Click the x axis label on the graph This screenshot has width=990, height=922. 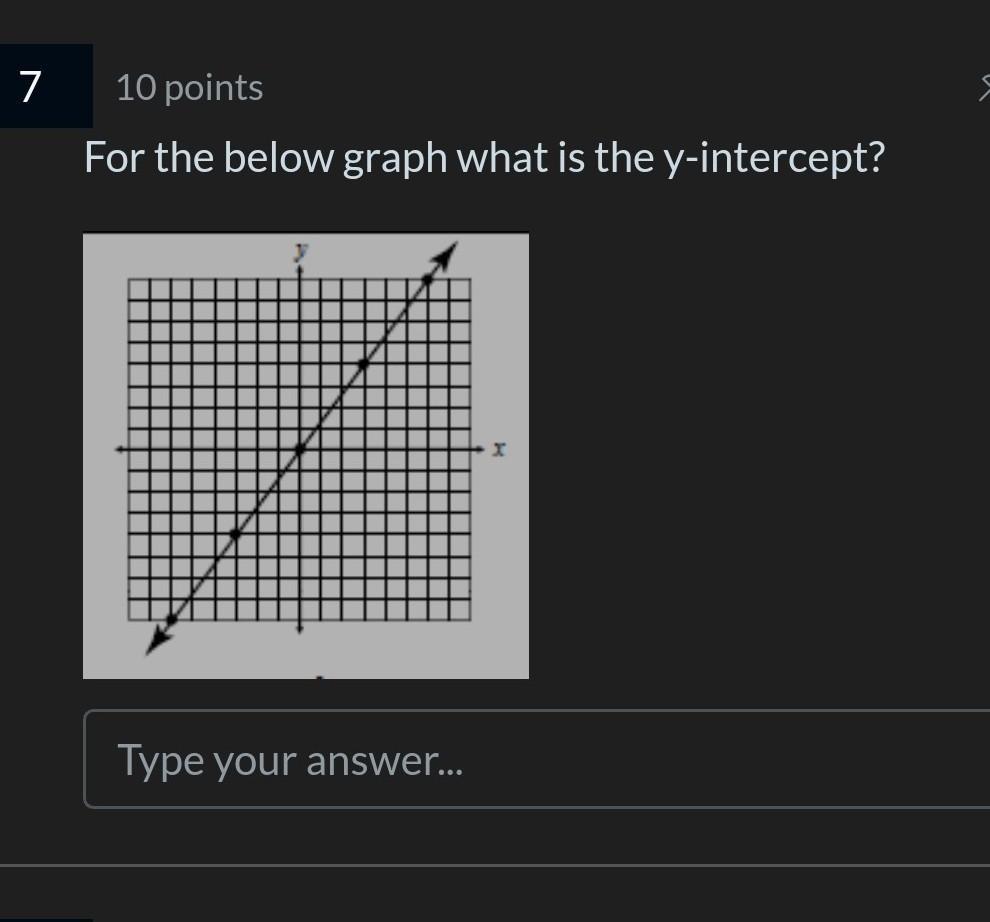click(x=499, y=449)
